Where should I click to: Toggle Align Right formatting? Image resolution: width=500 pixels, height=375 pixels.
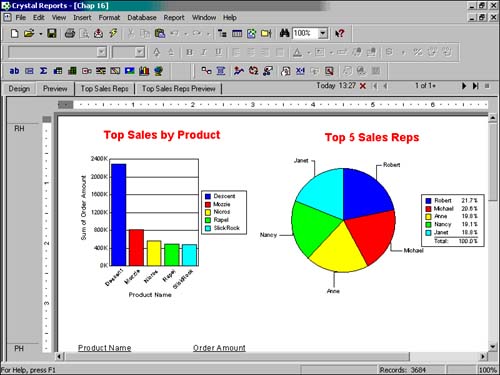point(265,52)
